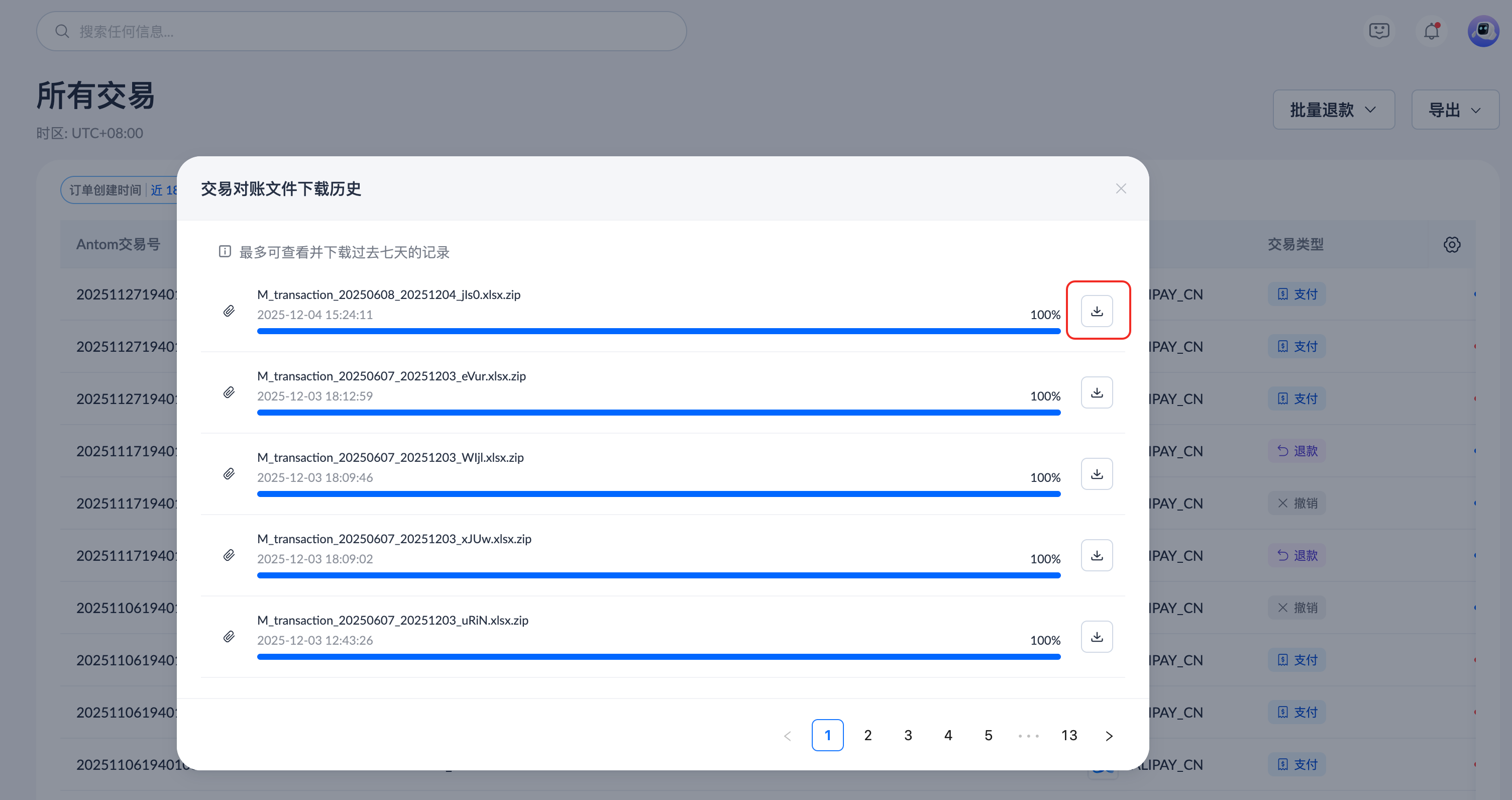The height and width of the screenshot is (800, 1512).
Task: Open the notifications bell
Action: pyautogui.click(x=1431, y=31)
